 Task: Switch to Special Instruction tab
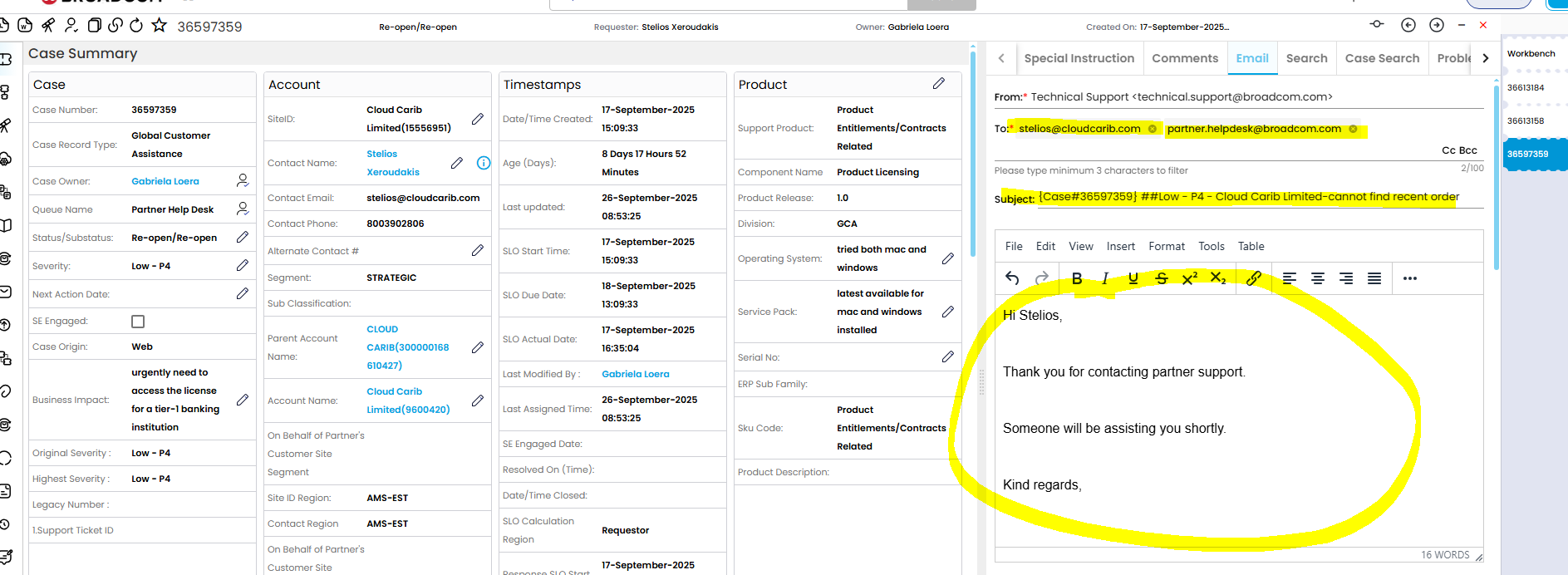[1079, 58]
